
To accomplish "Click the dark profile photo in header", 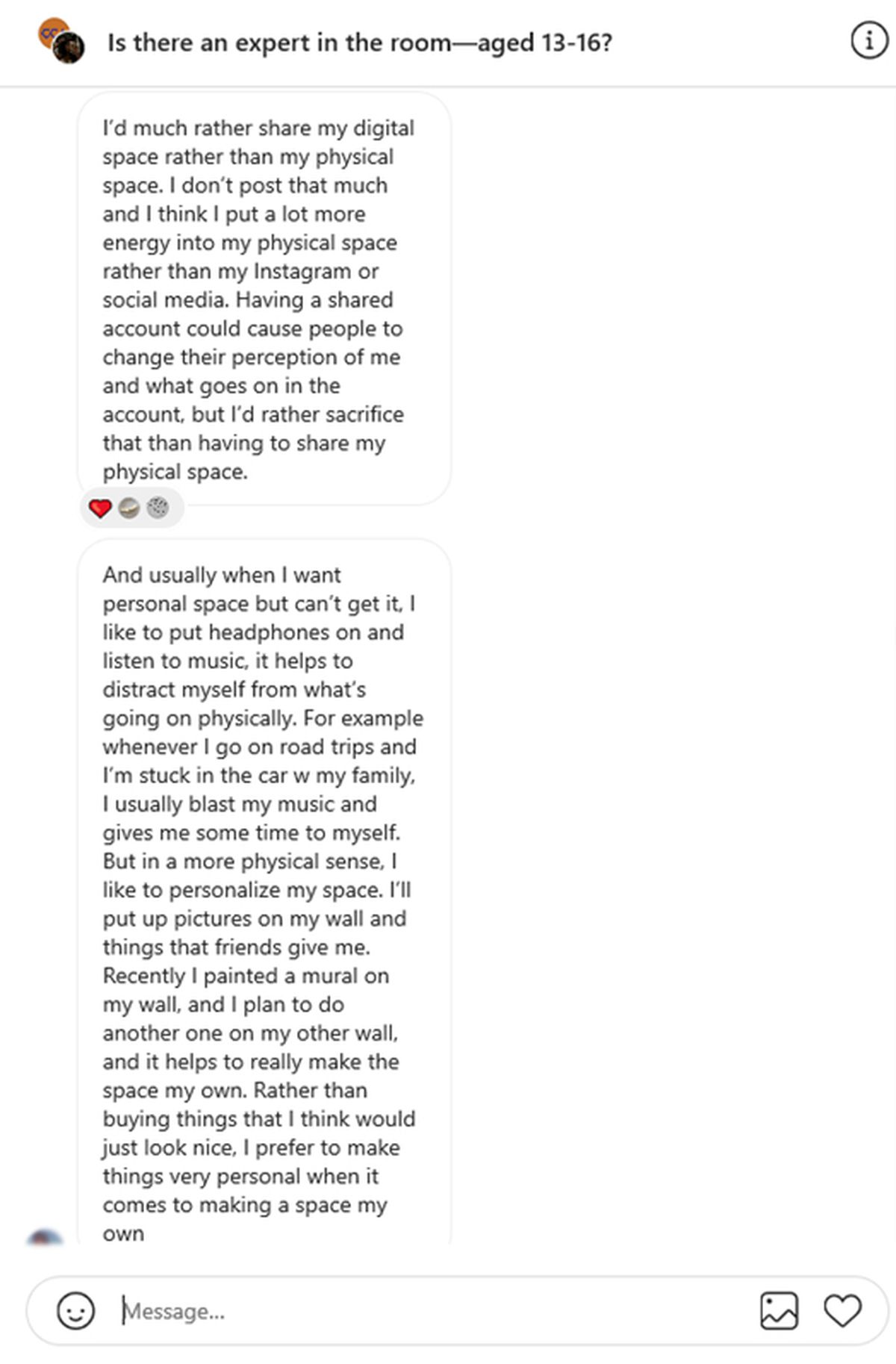I will (x=69, y=49).
